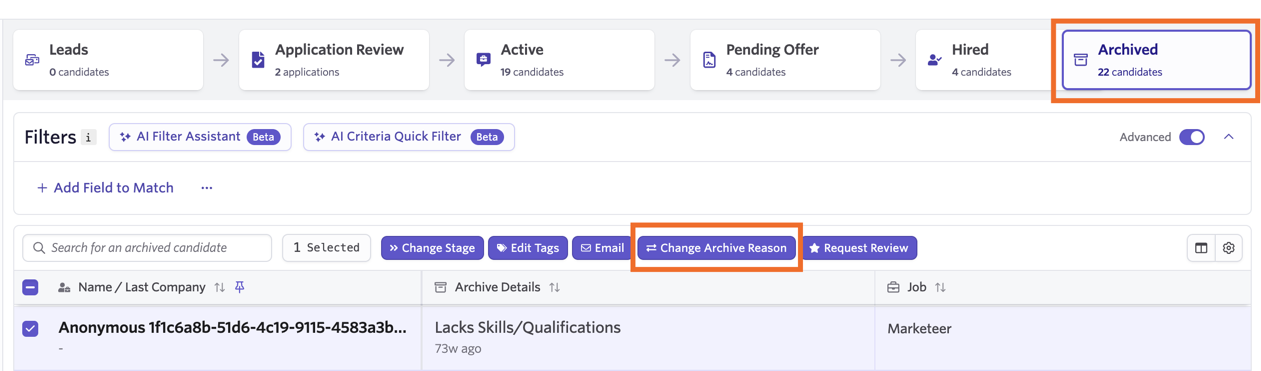Click the Job column header label
1261x371 pixels.
(916, 287)
